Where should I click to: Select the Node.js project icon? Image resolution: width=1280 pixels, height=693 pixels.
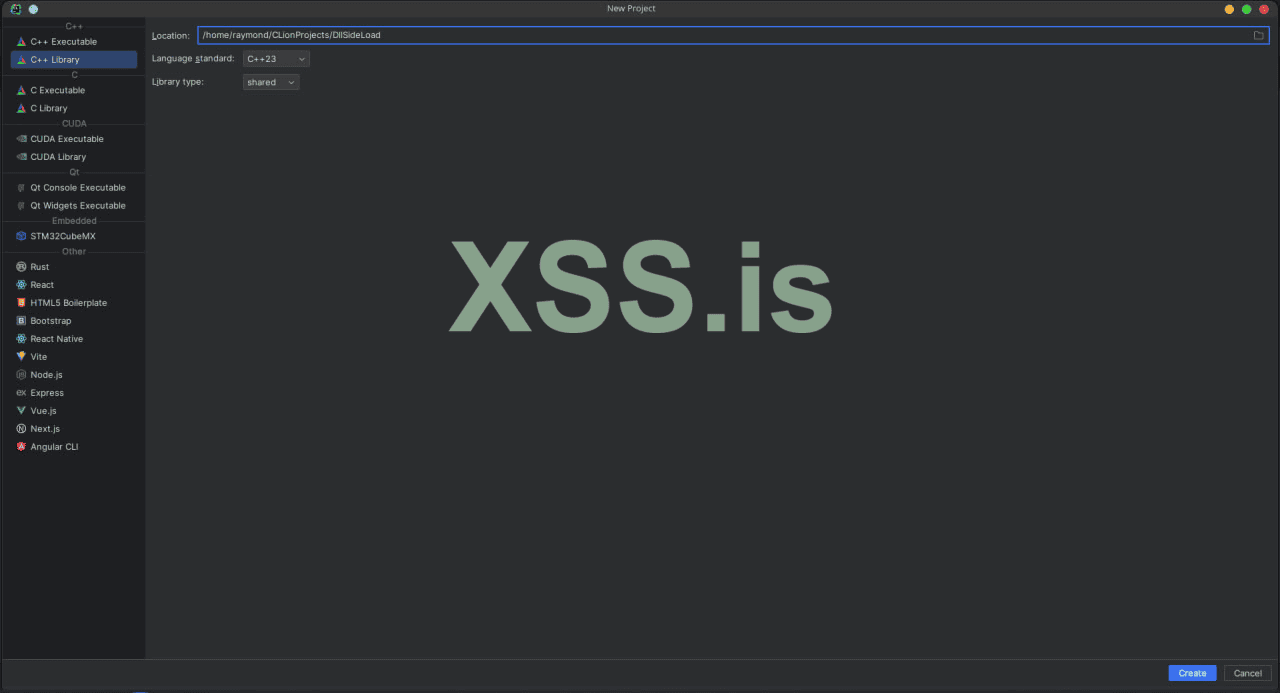[x=21, y=375]
